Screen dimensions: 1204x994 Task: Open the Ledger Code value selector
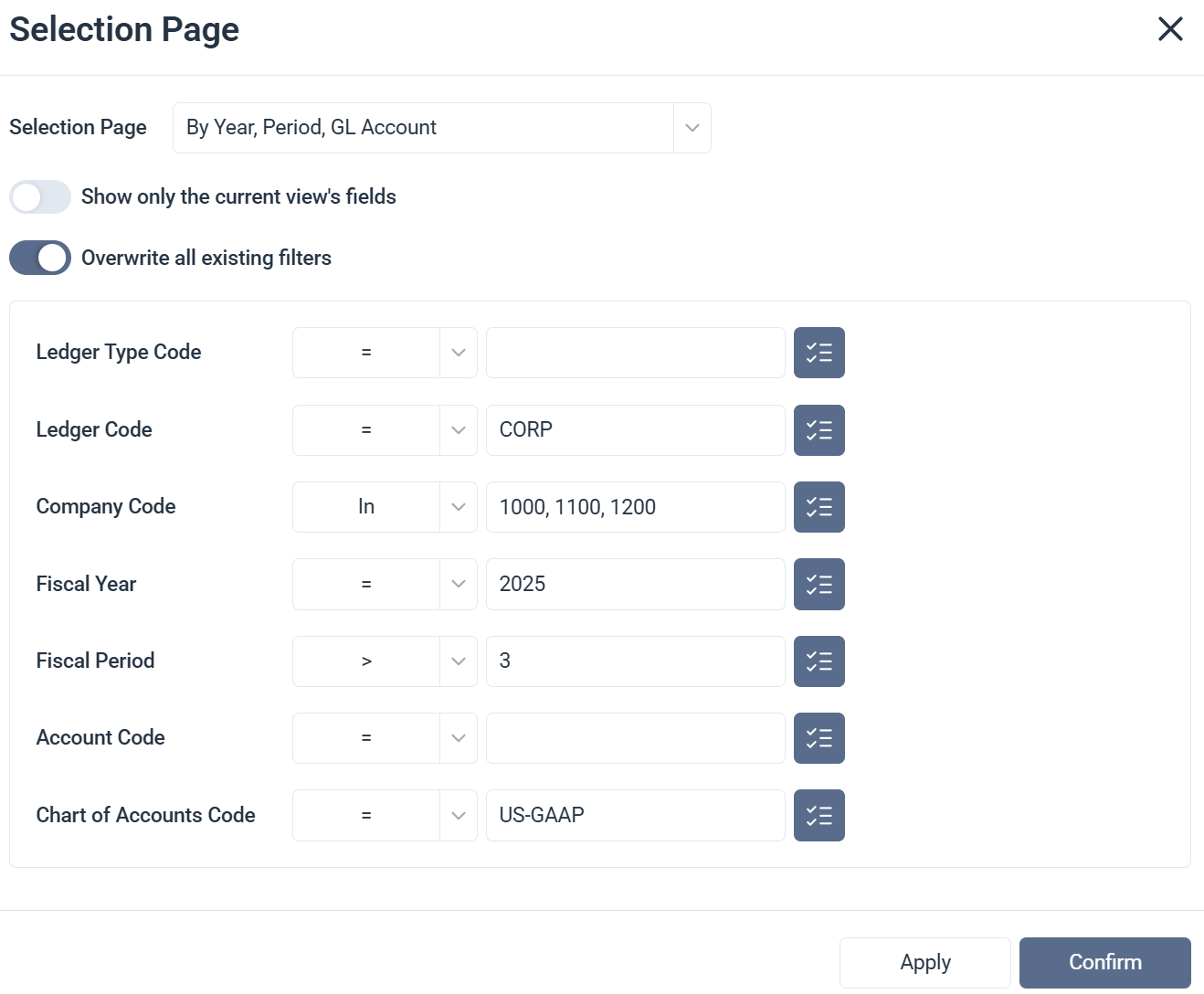pos(819,429)
